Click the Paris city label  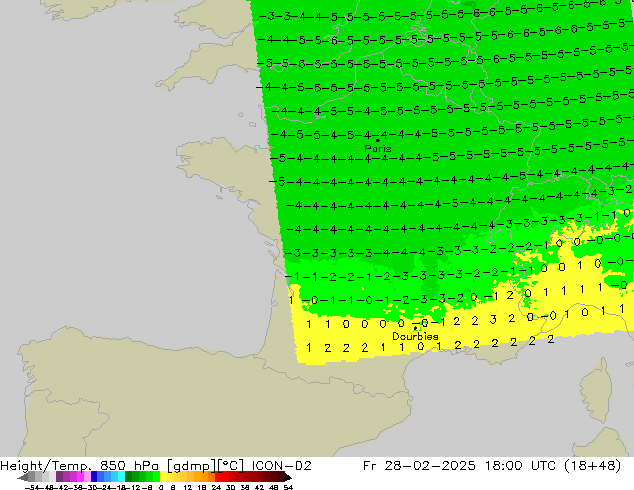click(x=378, y=148)
